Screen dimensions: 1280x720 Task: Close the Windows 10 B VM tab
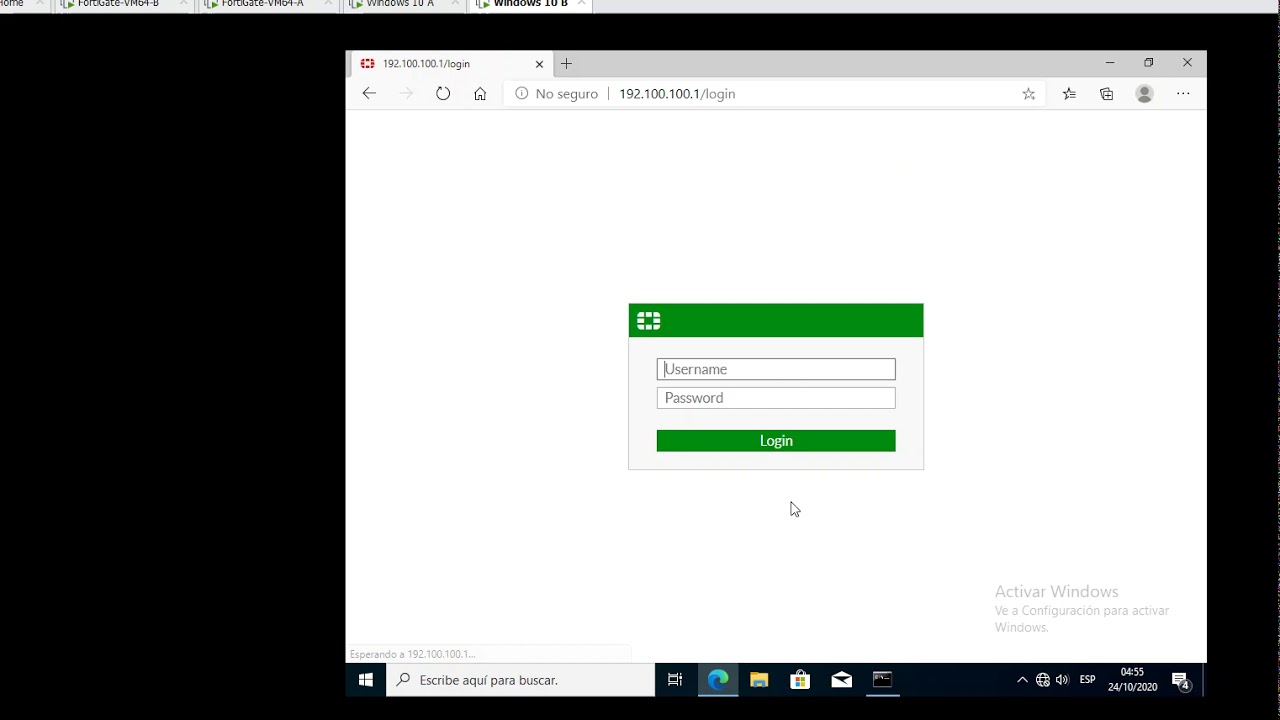582,4
